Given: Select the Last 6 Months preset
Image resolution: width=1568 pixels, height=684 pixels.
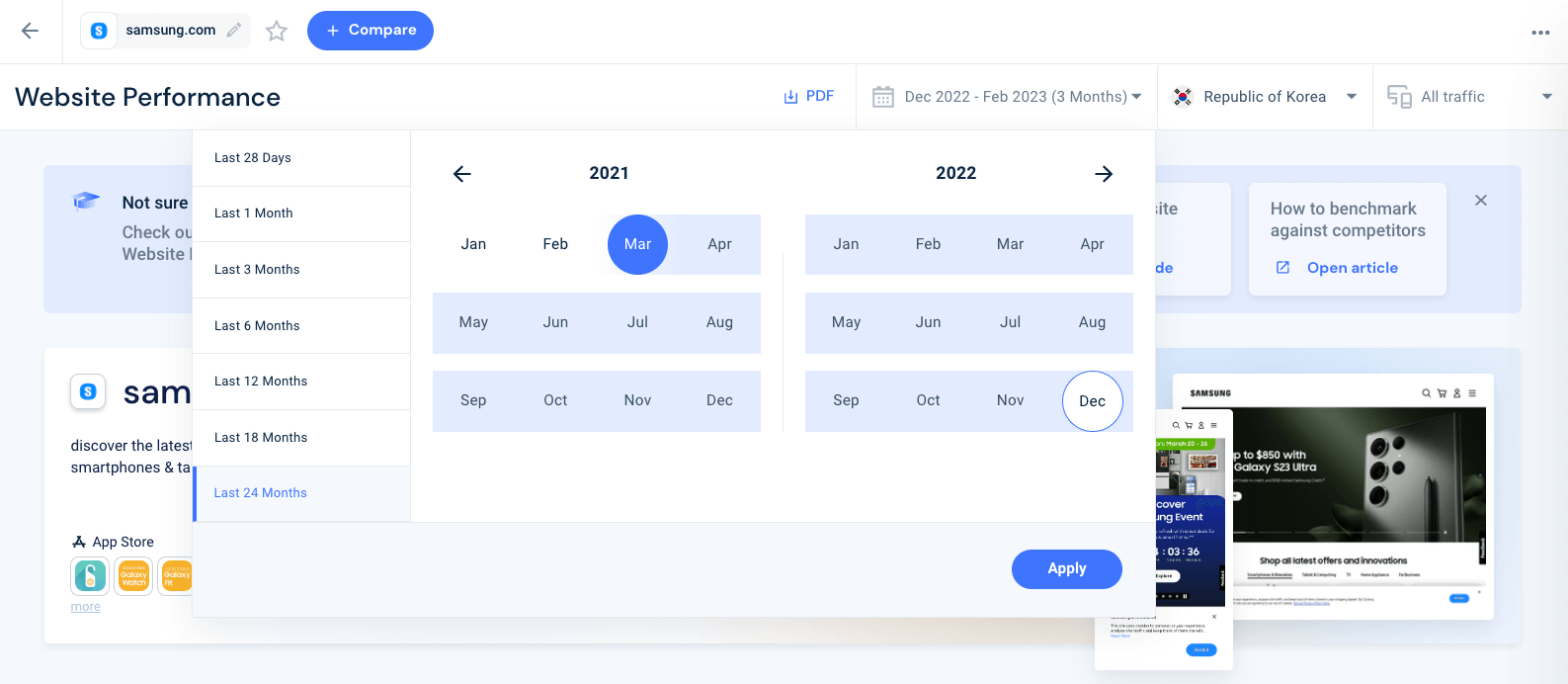Looking at the screenshot, I should coord(256,325).
